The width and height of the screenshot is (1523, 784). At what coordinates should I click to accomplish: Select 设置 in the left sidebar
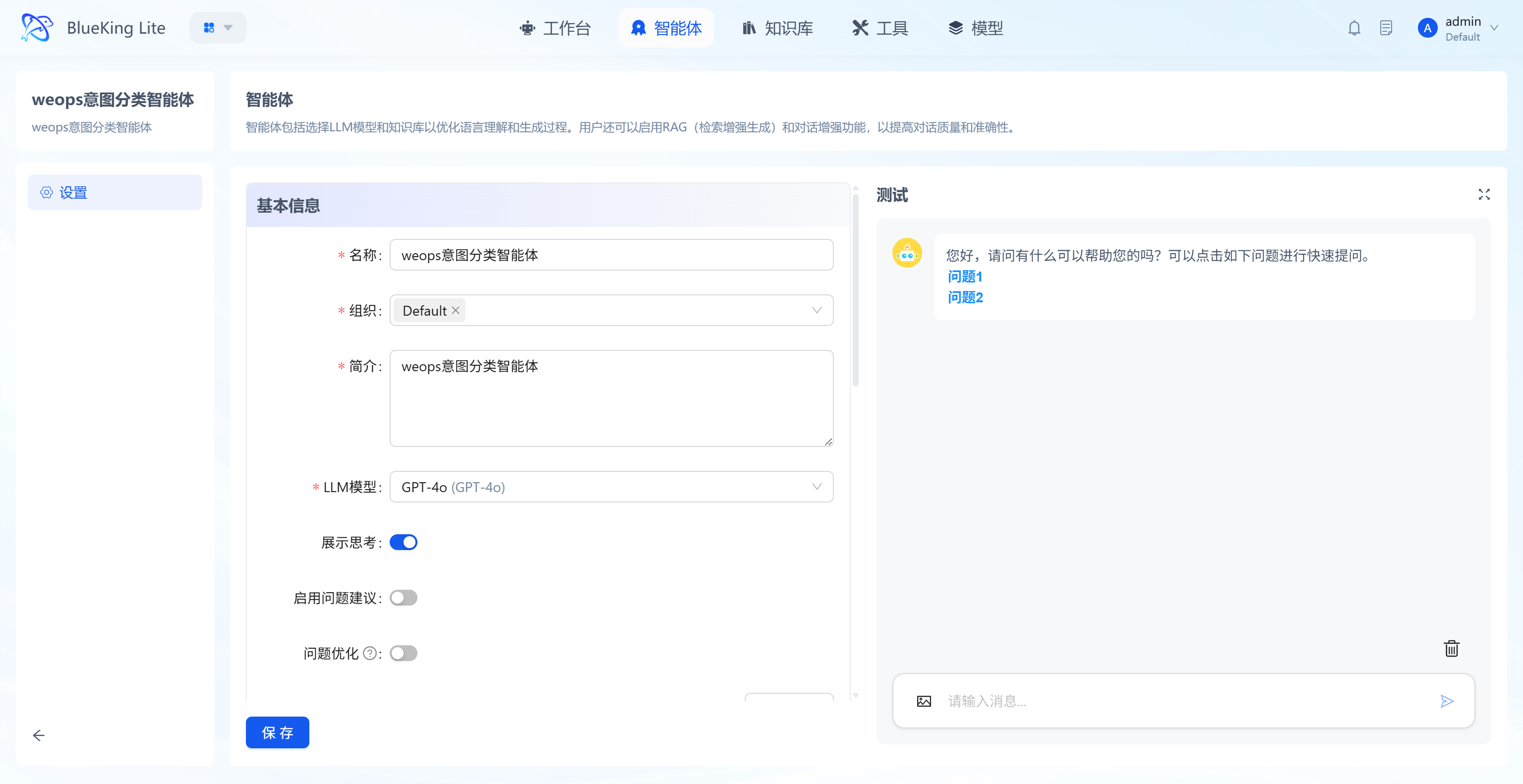tap(115, 192)
